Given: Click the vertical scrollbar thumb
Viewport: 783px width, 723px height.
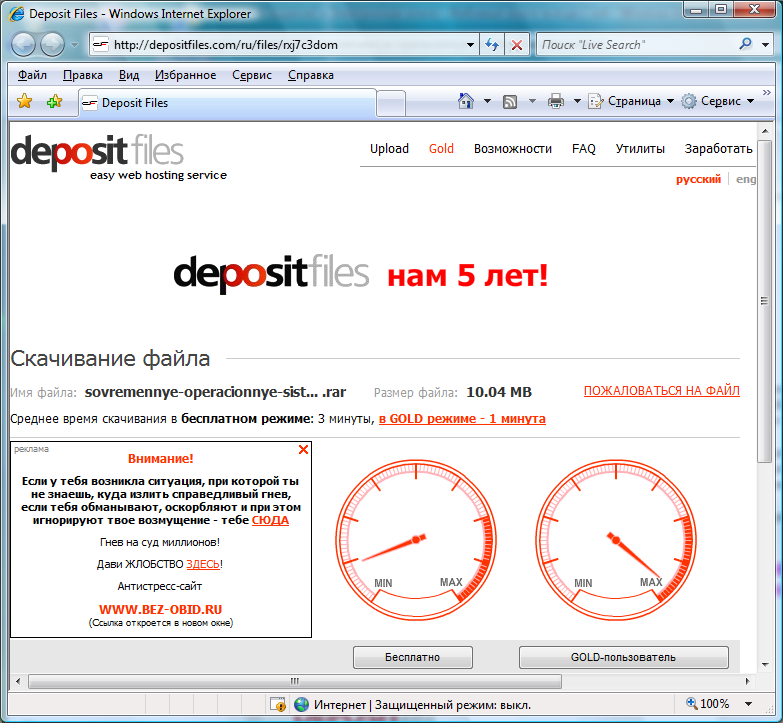Looking at the screenshot, I should tap(765, 301).
